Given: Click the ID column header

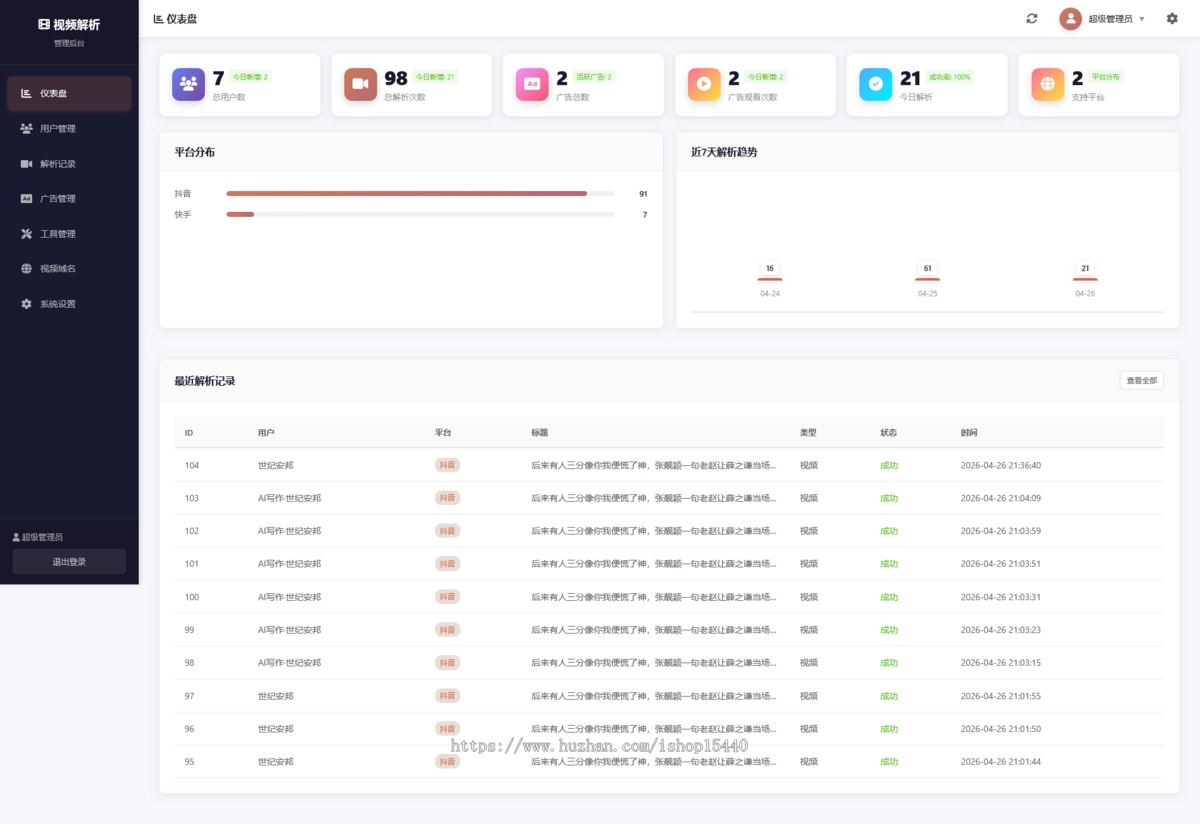Looking at the screenshot, I should point(189,433).
